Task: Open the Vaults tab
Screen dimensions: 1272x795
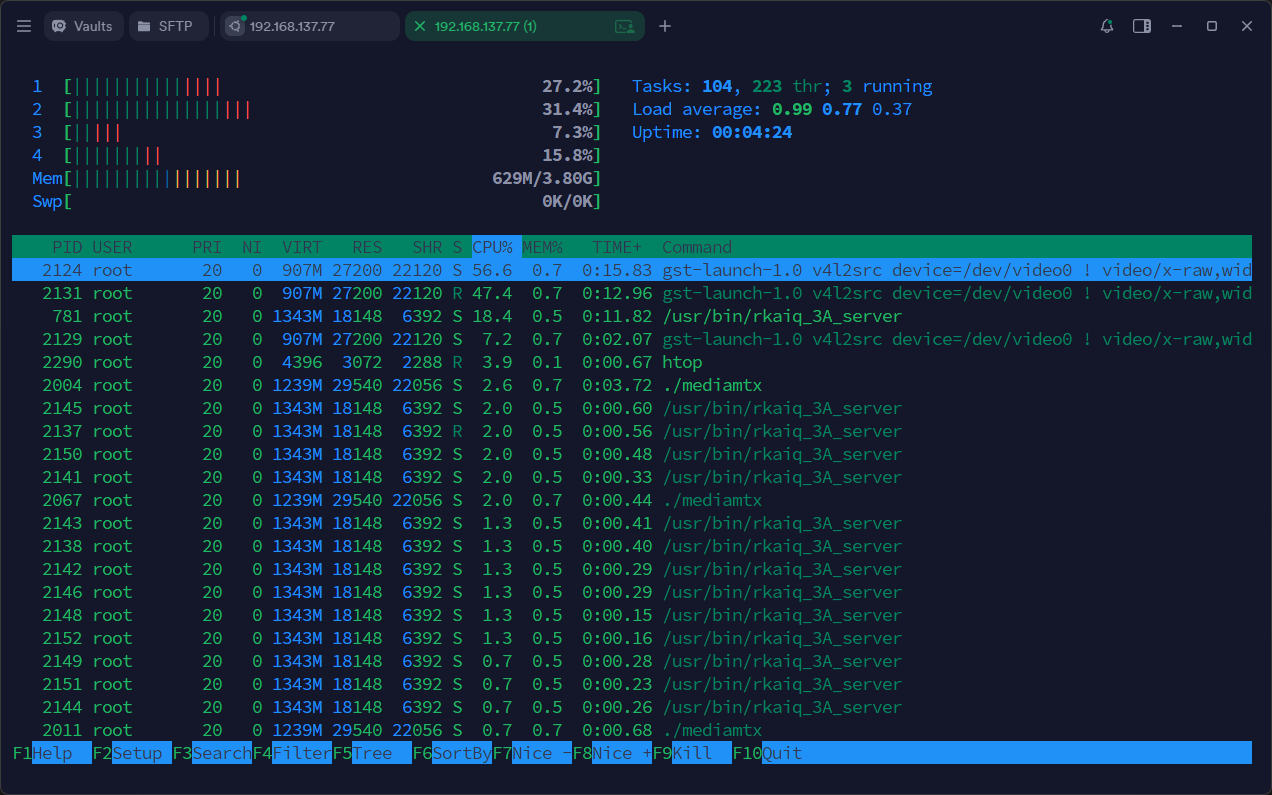Action: 83,26
